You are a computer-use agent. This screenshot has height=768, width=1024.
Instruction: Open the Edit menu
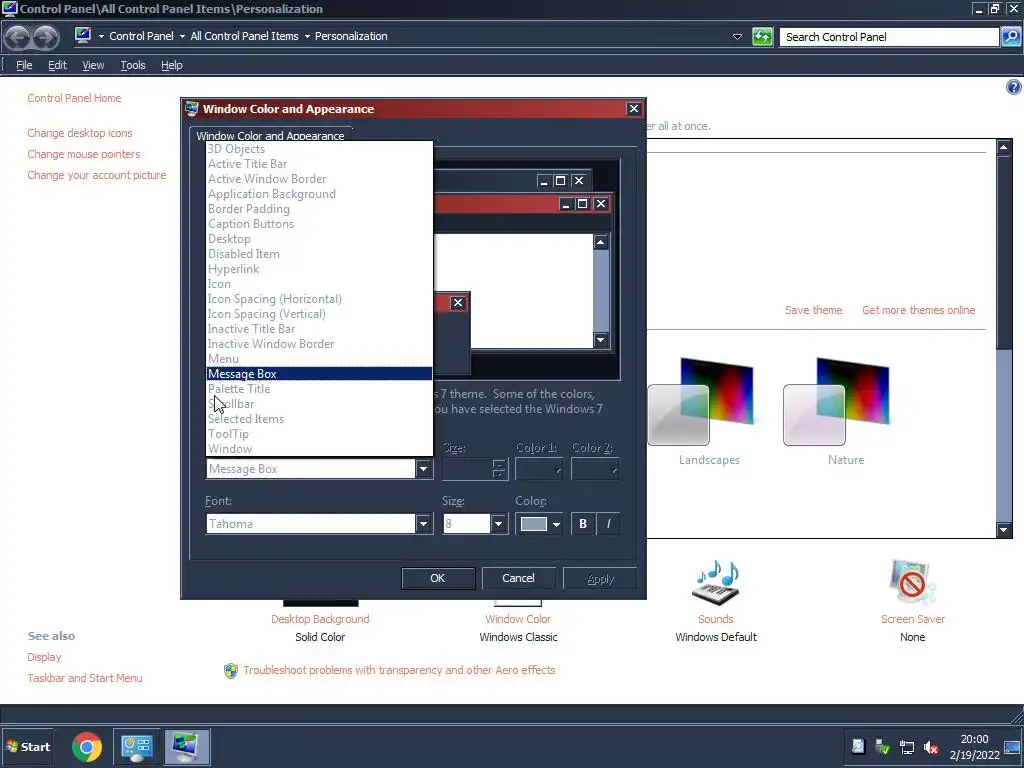[57, 65]
